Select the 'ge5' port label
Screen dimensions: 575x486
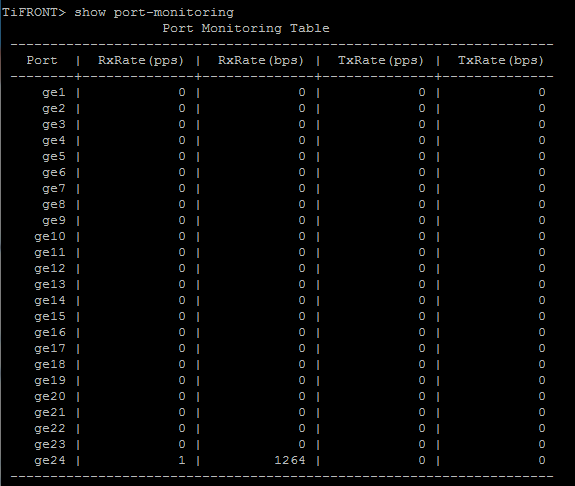(x=54, y=157)
